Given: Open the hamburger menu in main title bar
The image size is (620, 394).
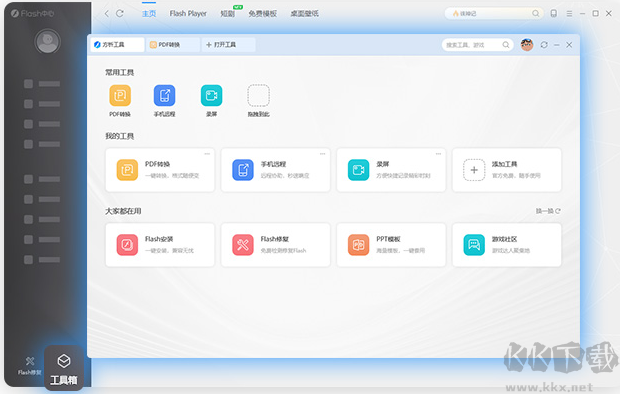Looking at the screenshot, I should coord(569,13).
